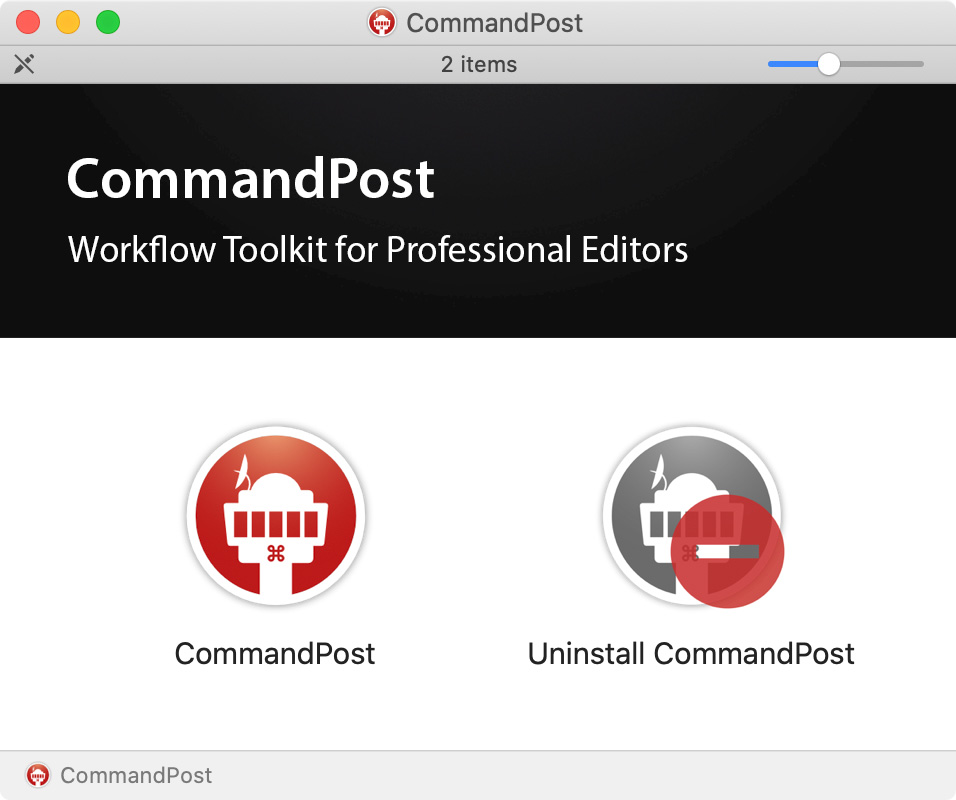Image resolution: width=956 pixels, height=800 pixels.
Task: Zoom the window with green button
Action: [x=108, y=23]
